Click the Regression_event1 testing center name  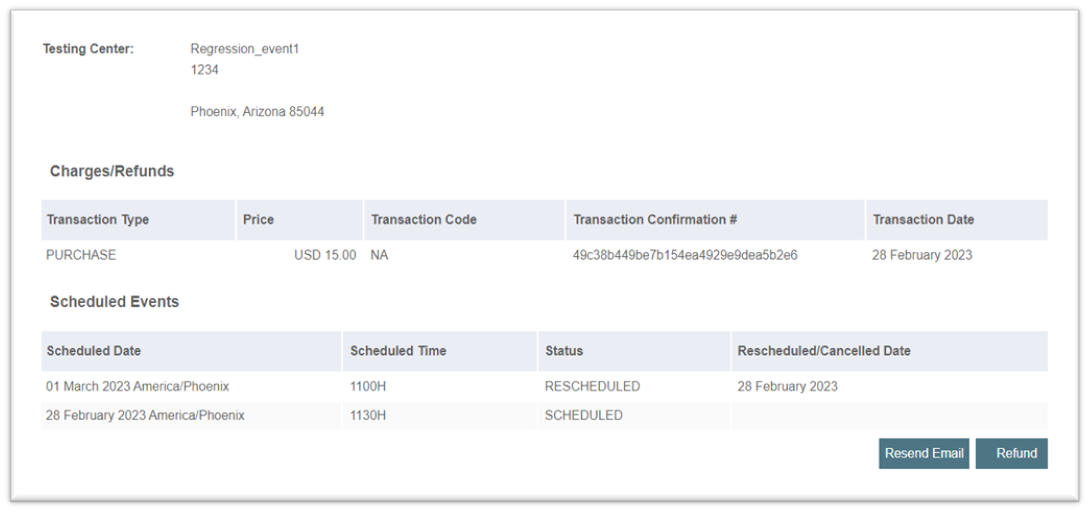tap(244, 49)
